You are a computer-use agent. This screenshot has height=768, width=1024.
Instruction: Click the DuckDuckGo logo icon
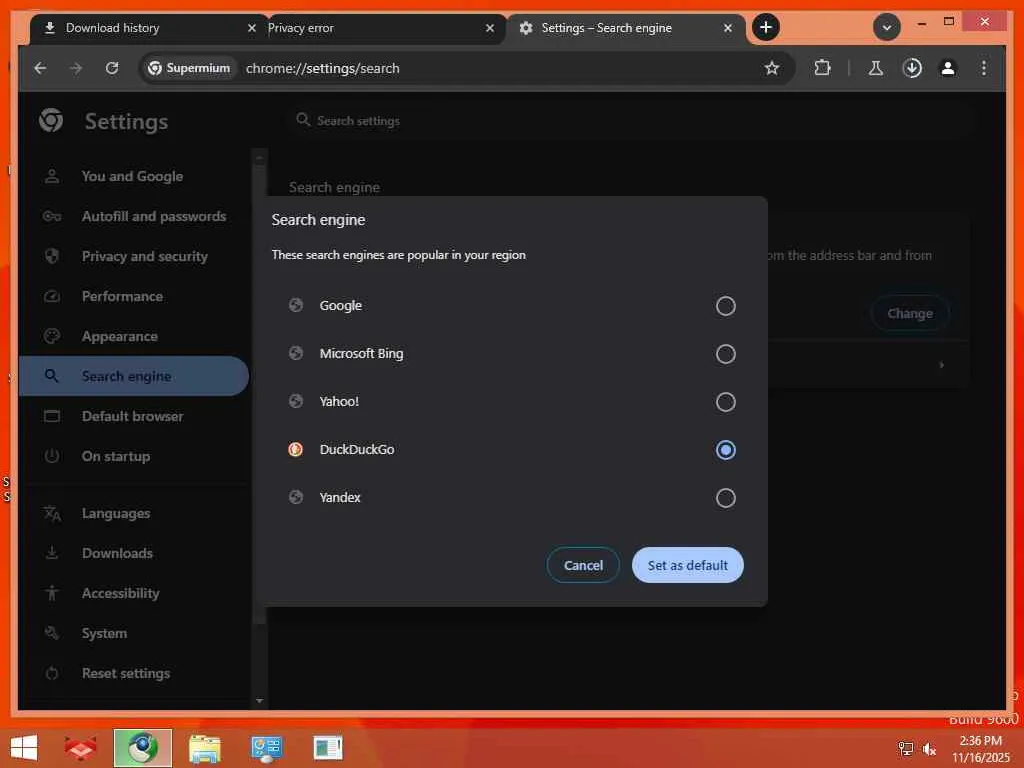(x=295, y=449)
